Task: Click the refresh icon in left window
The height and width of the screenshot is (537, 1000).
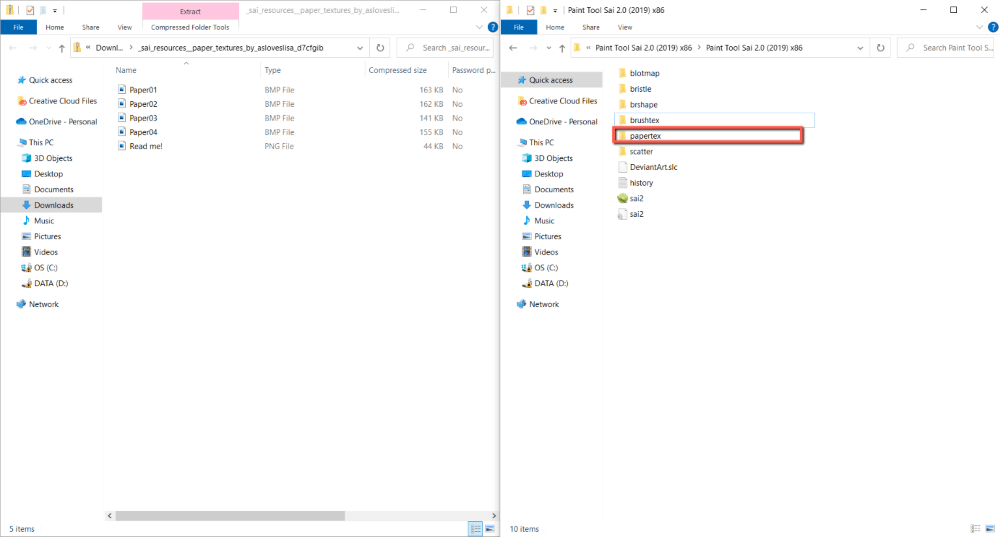Action: click(x=380, y=48)
